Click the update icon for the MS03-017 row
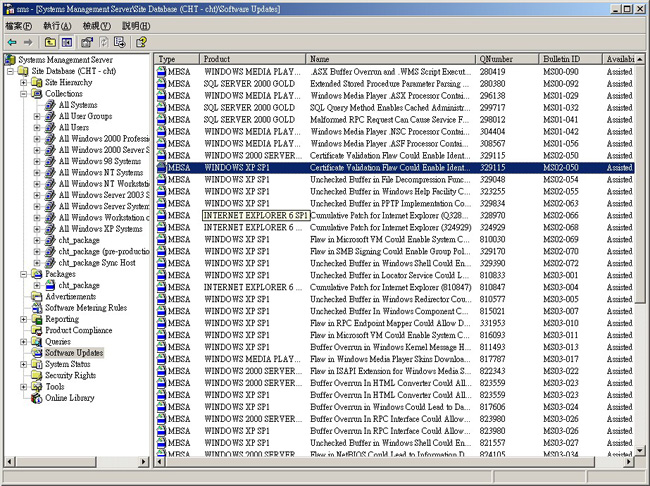The image size is (650, 486). click(161, 359)
